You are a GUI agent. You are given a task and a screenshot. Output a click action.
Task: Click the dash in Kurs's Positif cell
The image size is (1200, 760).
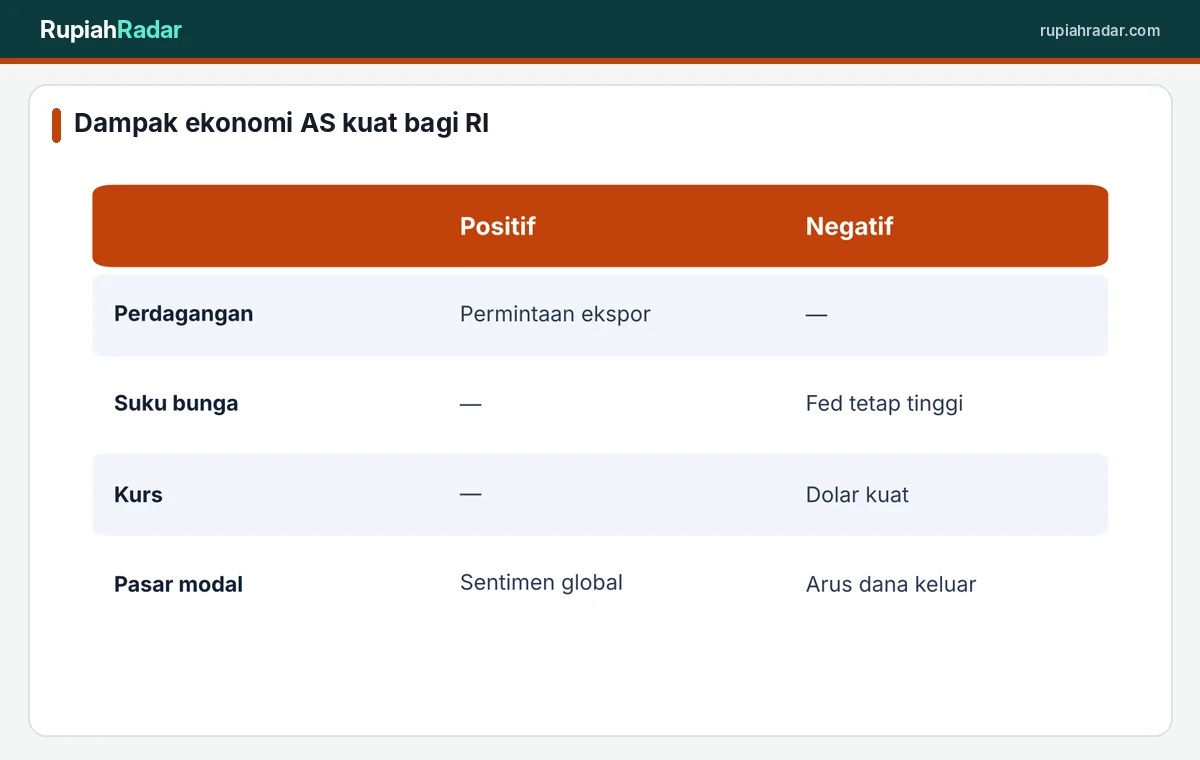click(x=470, y=495)
